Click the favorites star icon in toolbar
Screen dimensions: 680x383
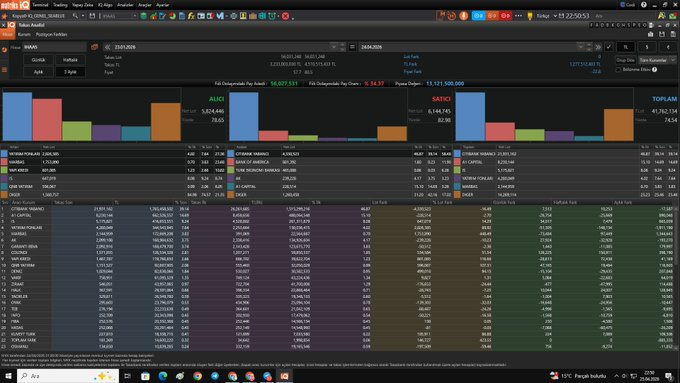pos(4,16)
